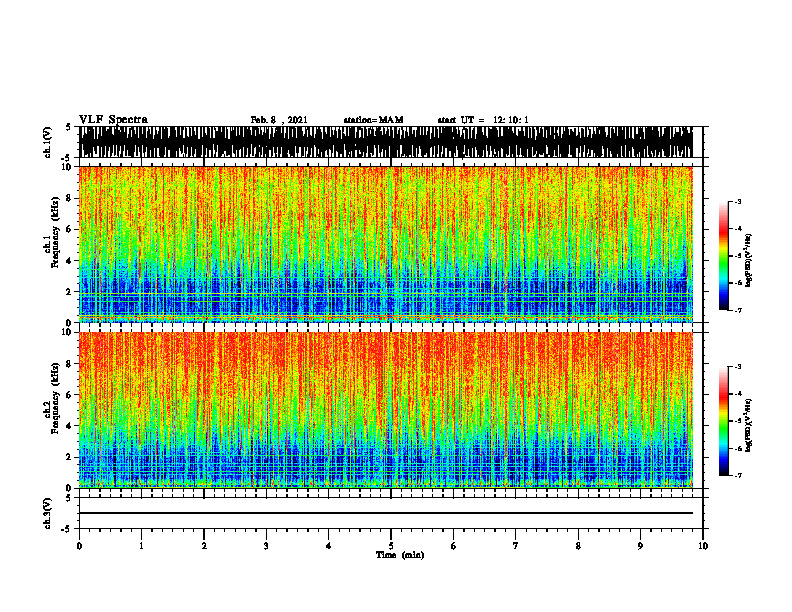Click the ch.1 colorbar log(PSD) label

[748, 261]
